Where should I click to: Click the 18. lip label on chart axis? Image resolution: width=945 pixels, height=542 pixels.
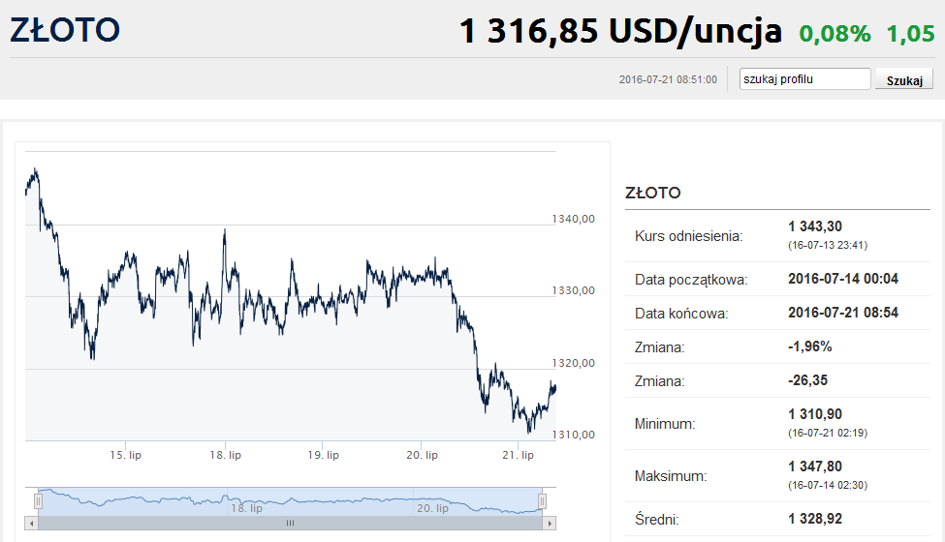click(x=225, y=455)
